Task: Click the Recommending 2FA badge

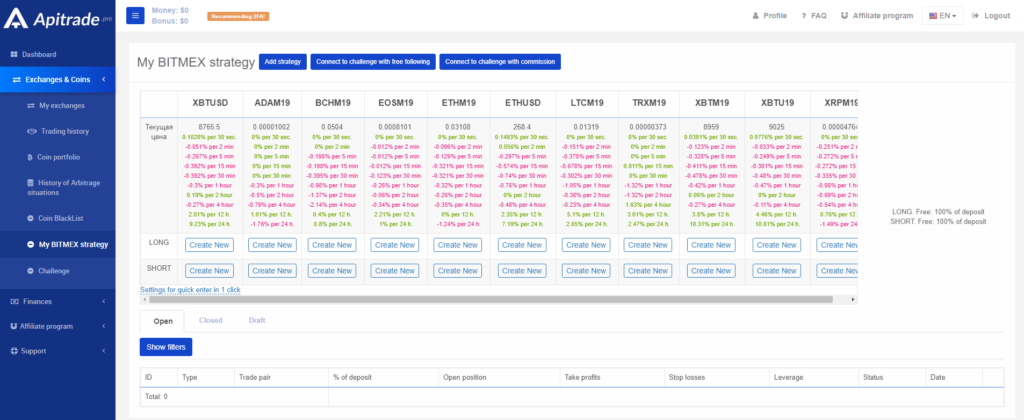Action: [x=238, y=16]
